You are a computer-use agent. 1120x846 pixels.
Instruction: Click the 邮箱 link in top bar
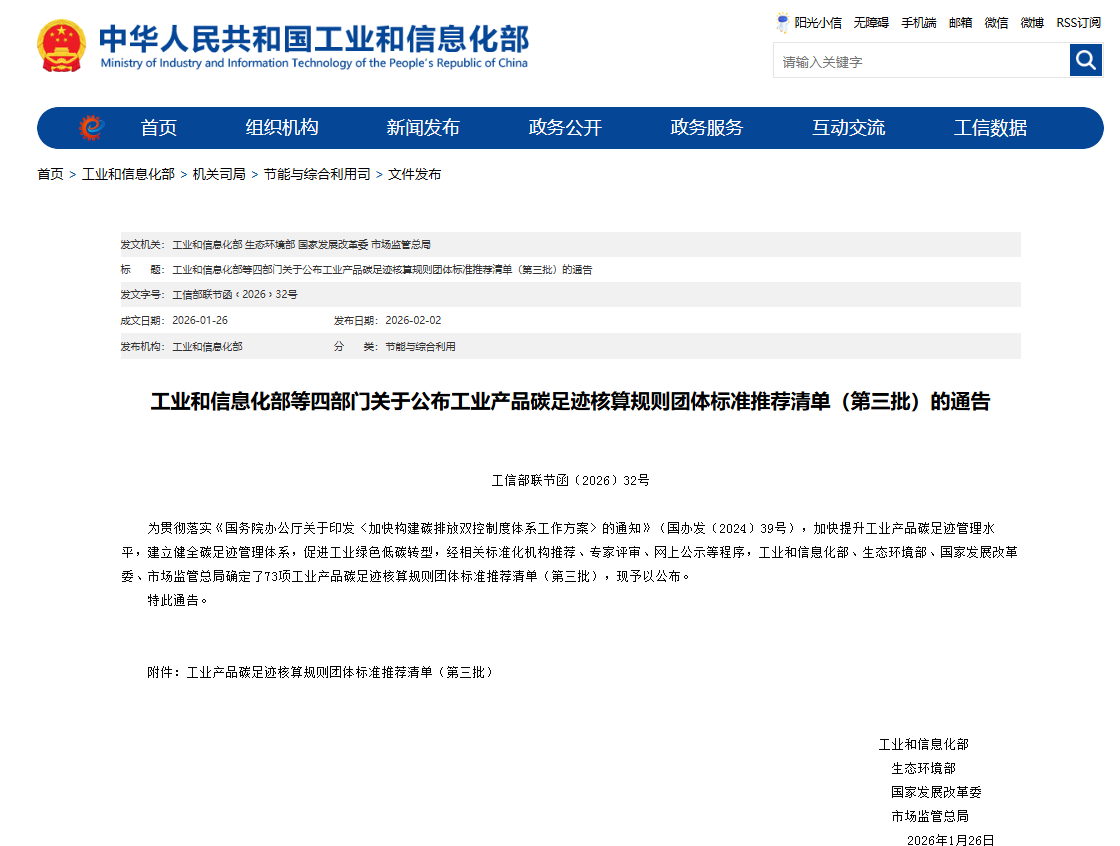(960, 22)
